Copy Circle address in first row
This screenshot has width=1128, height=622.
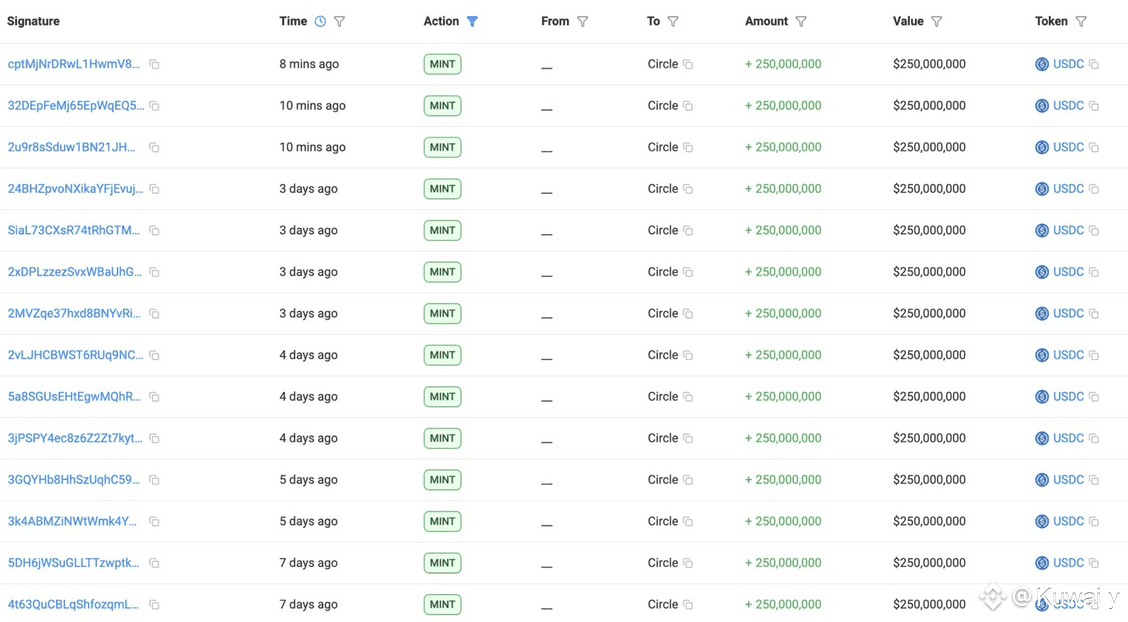pos(688,64)
